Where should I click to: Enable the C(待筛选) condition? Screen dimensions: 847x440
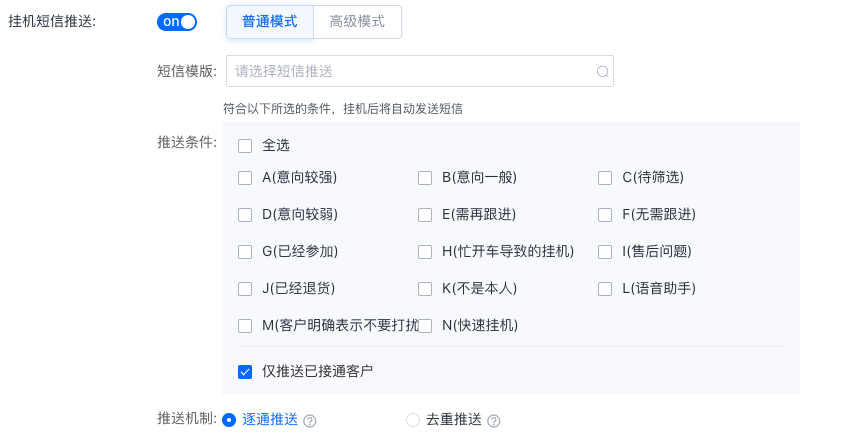(x=604, y=178)
